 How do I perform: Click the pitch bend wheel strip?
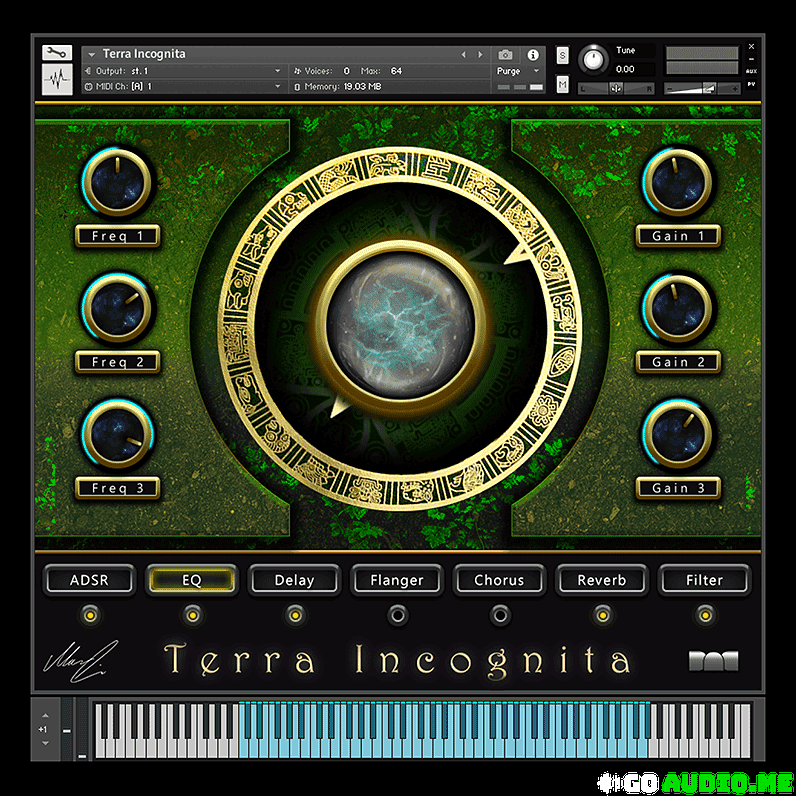pyautogui.click(x=67, y=729)
